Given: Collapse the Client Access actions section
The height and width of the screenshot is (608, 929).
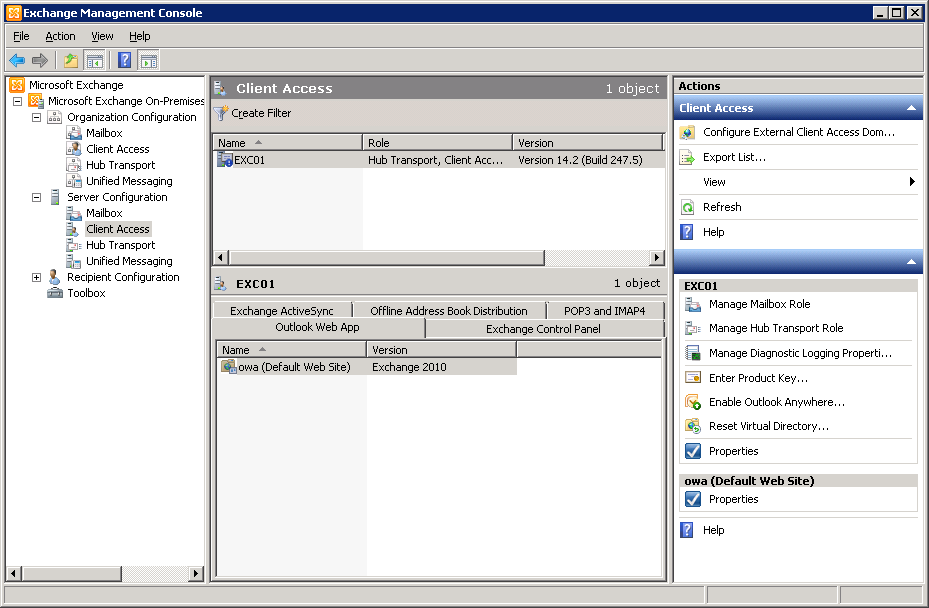Looking at the screenshot, I should (x=911, y=108).
